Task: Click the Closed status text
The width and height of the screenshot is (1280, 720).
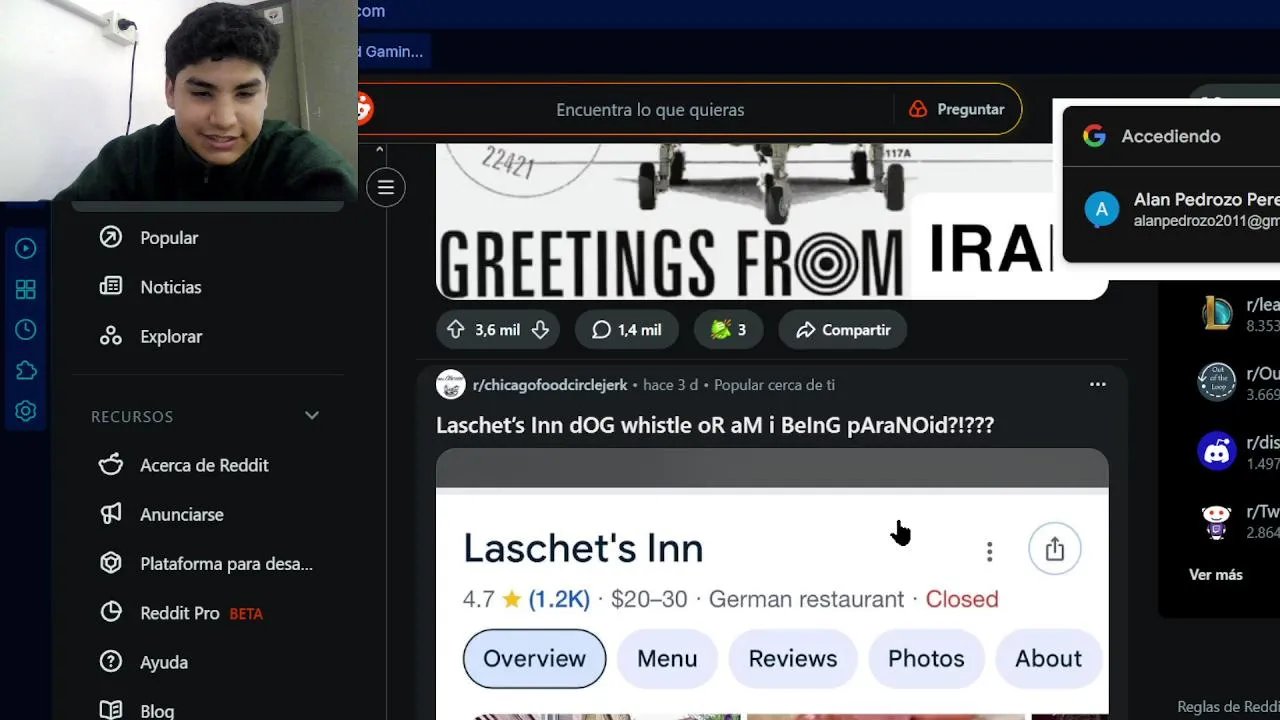Action: (962, 599)
